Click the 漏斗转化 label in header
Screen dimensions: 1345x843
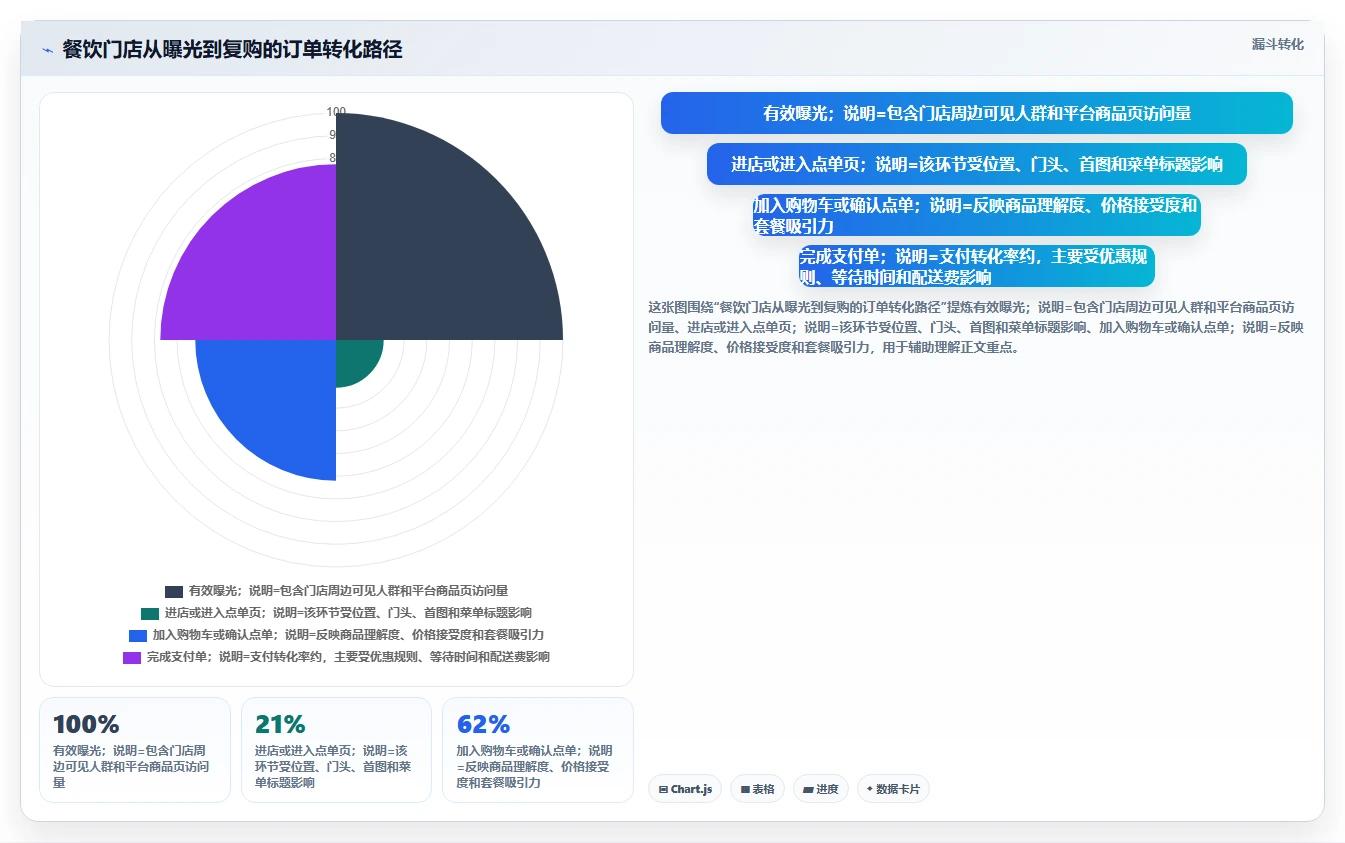coord(1277,45)
